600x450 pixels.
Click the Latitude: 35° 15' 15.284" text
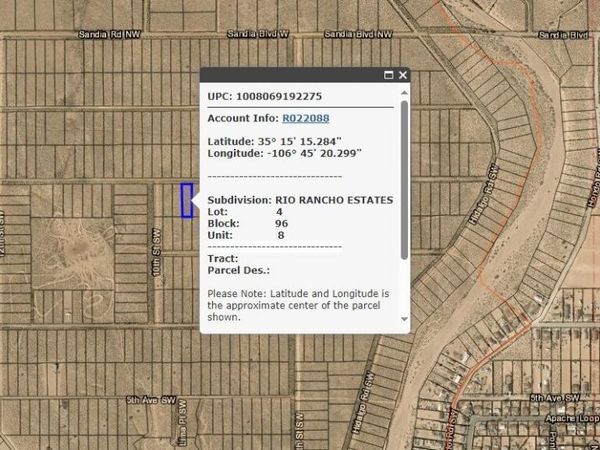274,142
